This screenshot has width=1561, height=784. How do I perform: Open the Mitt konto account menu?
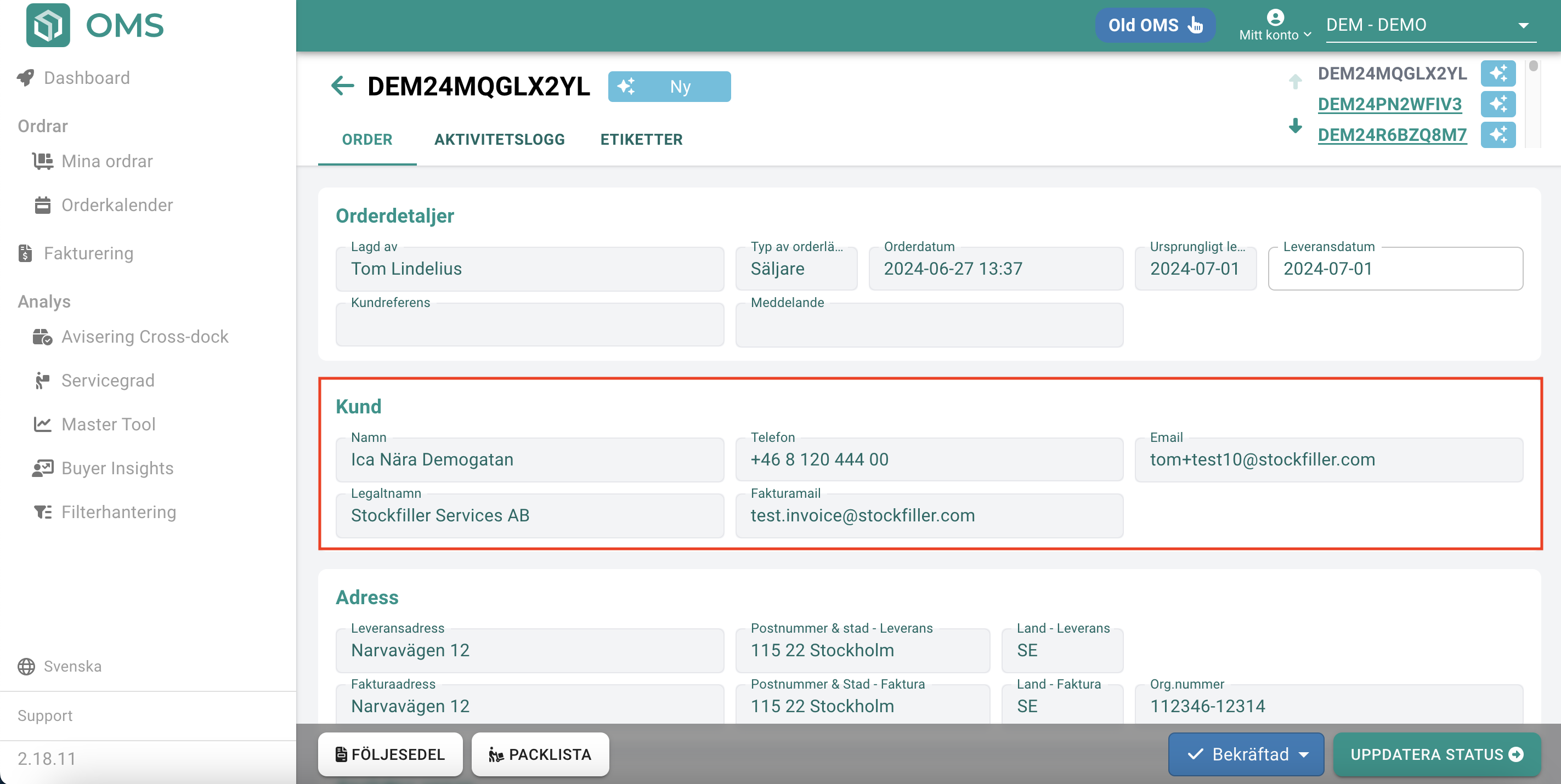1274,25
